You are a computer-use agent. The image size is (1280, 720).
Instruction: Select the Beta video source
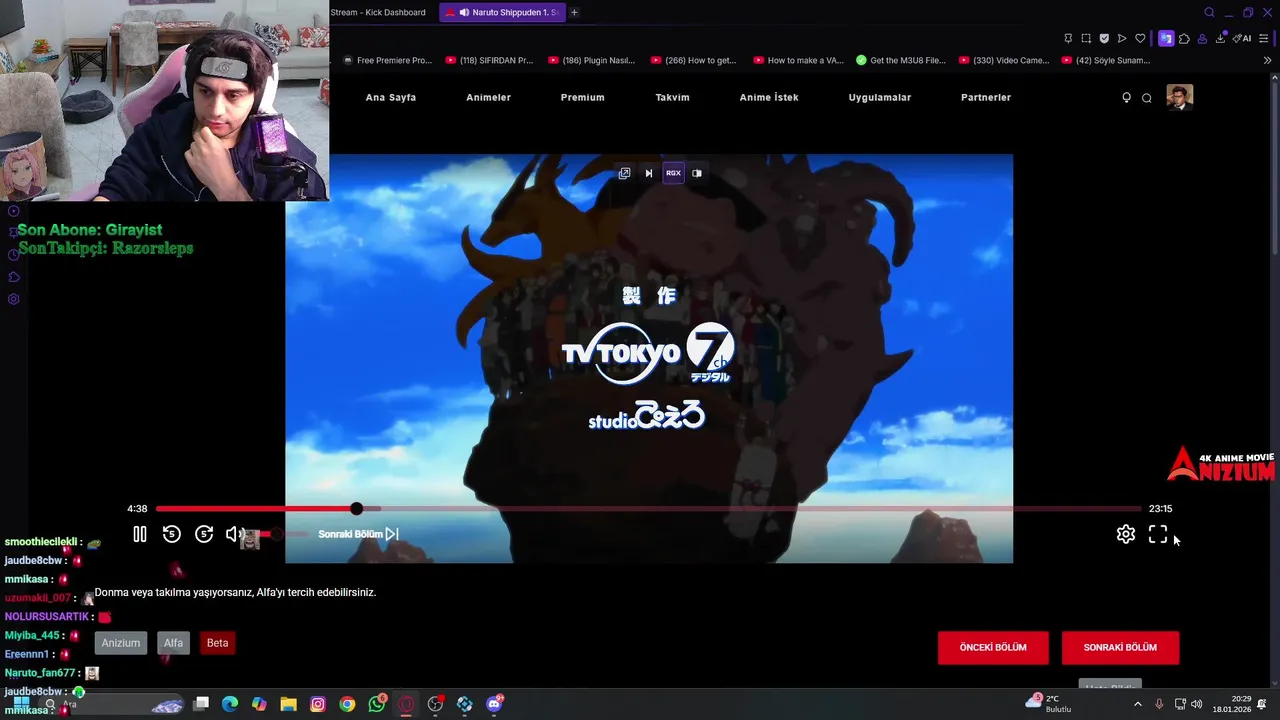[217, 643]
